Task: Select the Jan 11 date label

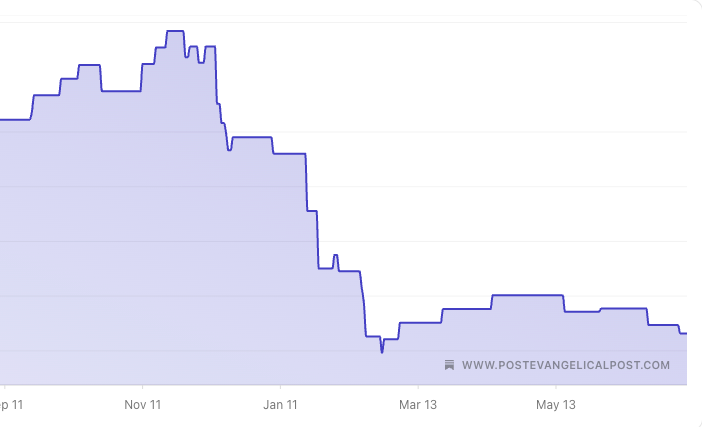Action: (280, 405)
